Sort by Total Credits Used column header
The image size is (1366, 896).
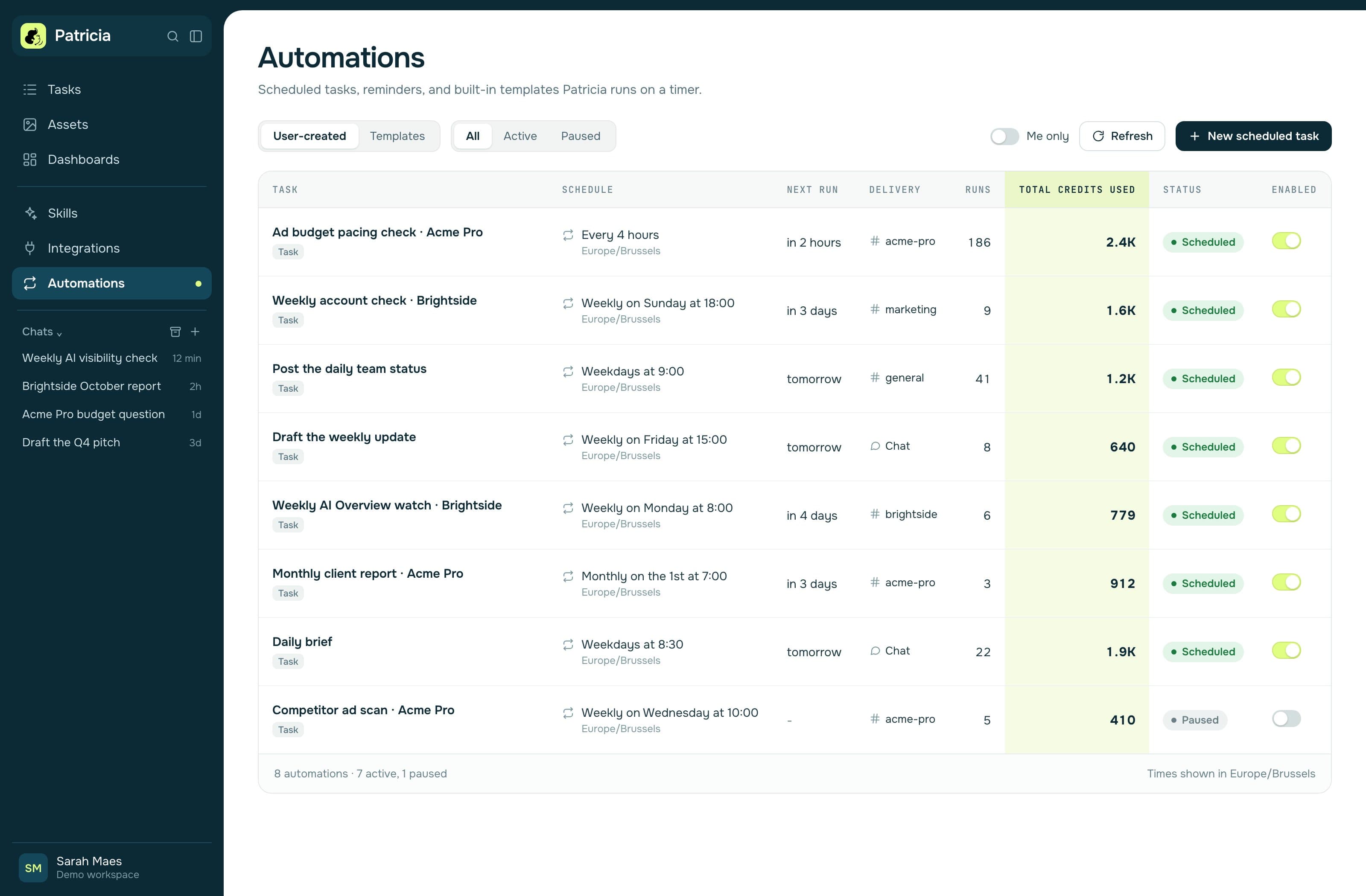(x=1077, y=190)
